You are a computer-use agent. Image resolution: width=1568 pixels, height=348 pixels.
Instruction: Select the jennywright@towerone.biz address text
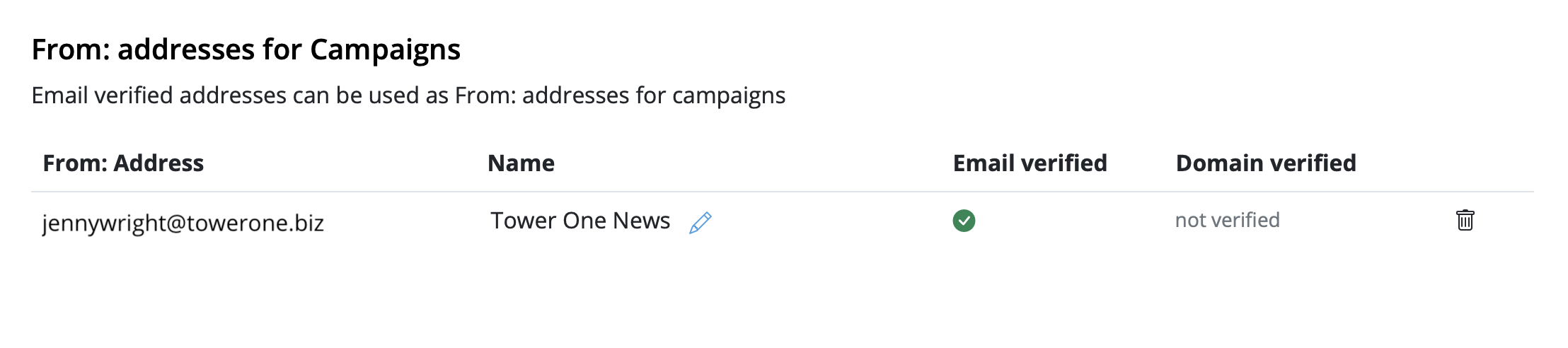tap(183, 223)
